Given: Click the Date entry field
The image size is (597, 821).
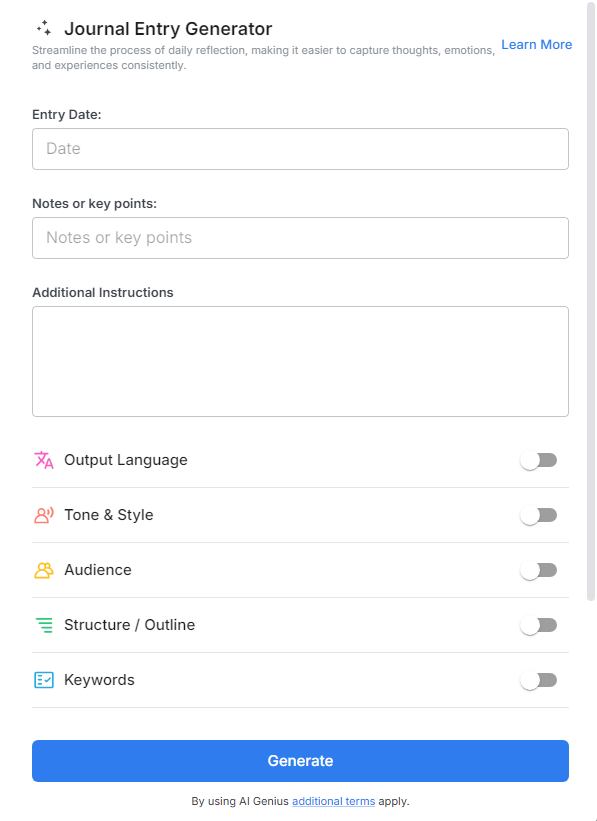Looking at the screenshot, I should click(300, 148).
